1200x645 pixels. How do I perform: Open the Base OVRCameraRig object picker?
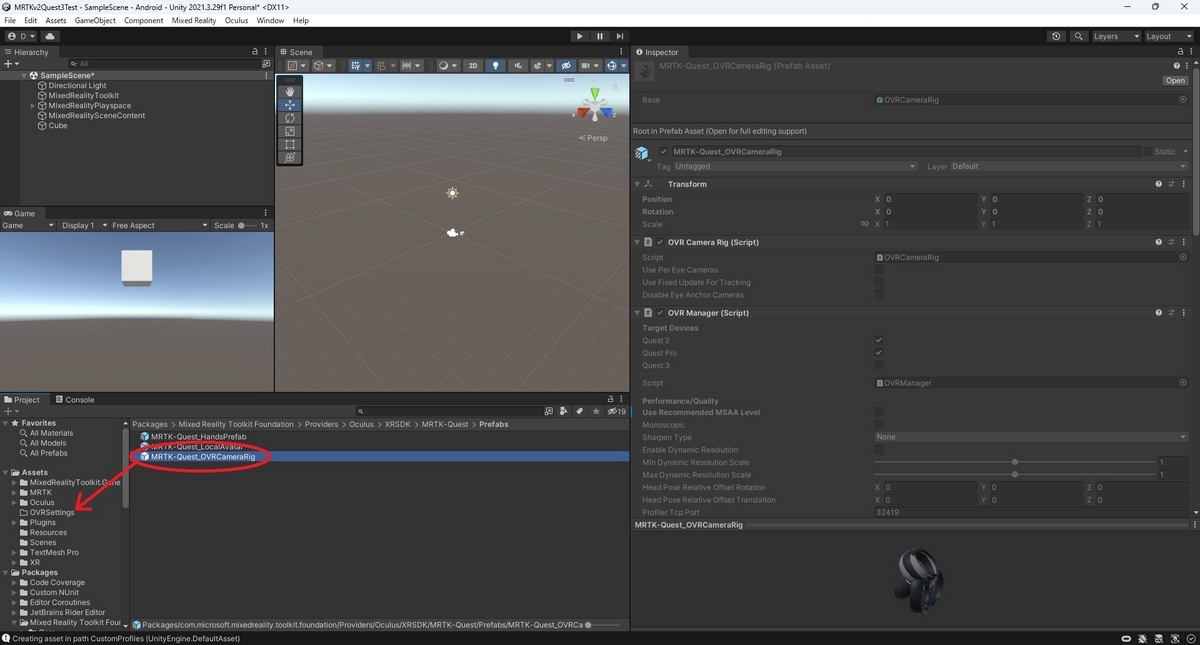pyautogui.click(x=1183, y=100)
